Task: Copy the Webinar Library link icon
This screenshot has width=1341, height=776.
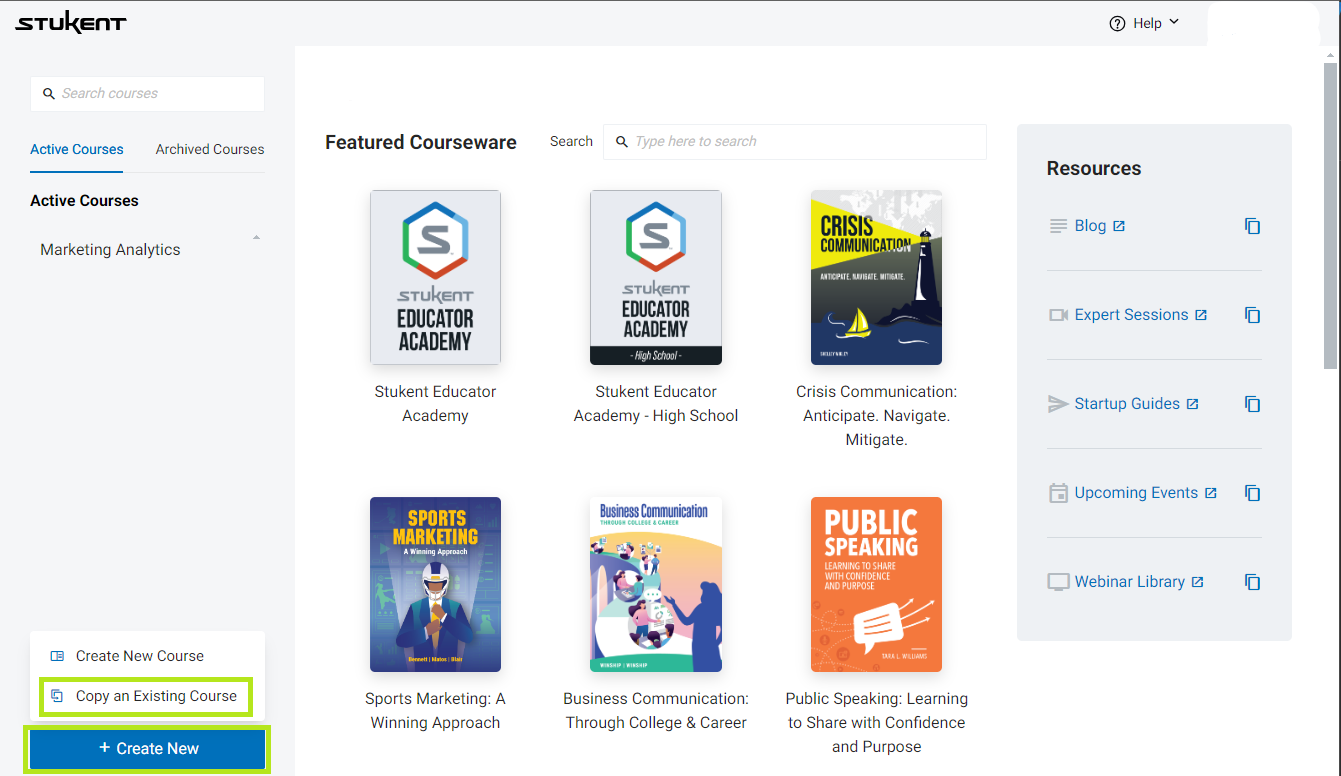Action: point(1252,582)
